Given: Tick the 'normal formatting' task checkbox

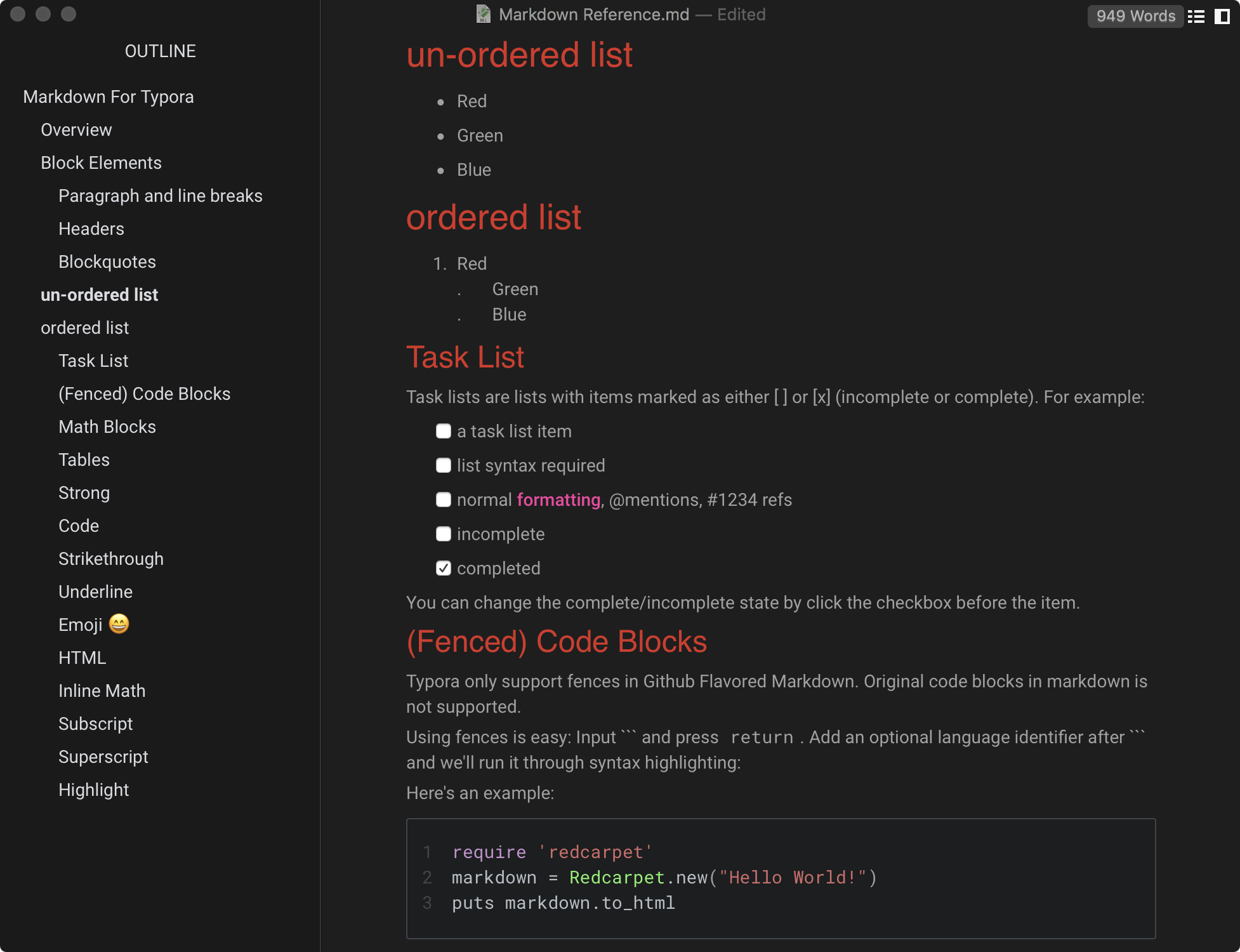Looking at the screenshot, I should coord(444,500).
